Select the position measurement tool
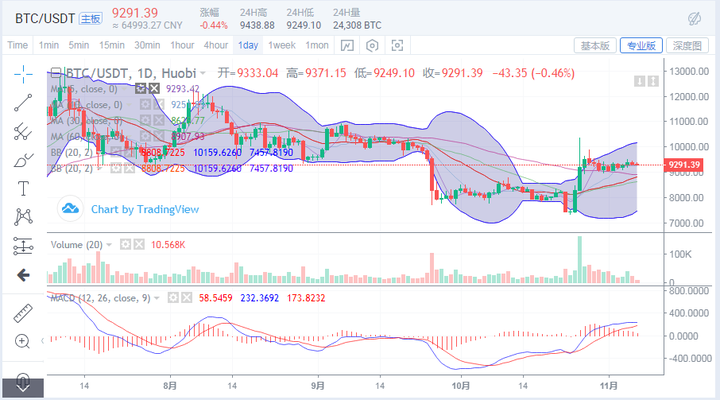This screenshot has width=720, height=400. point(23,246)
